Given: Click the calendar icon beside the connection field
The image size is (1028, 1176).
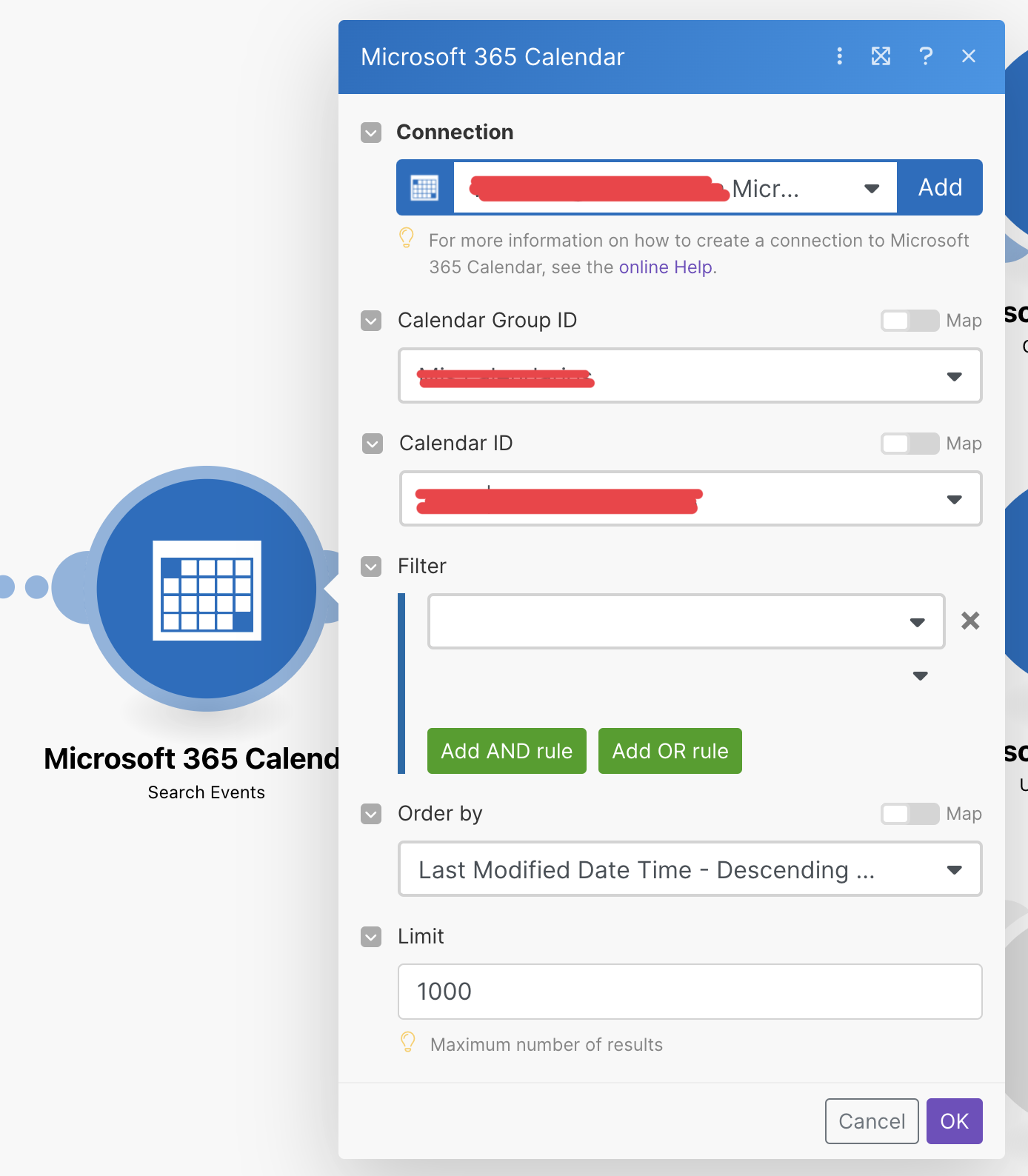Looking at the screenshot, I should 425,187.
